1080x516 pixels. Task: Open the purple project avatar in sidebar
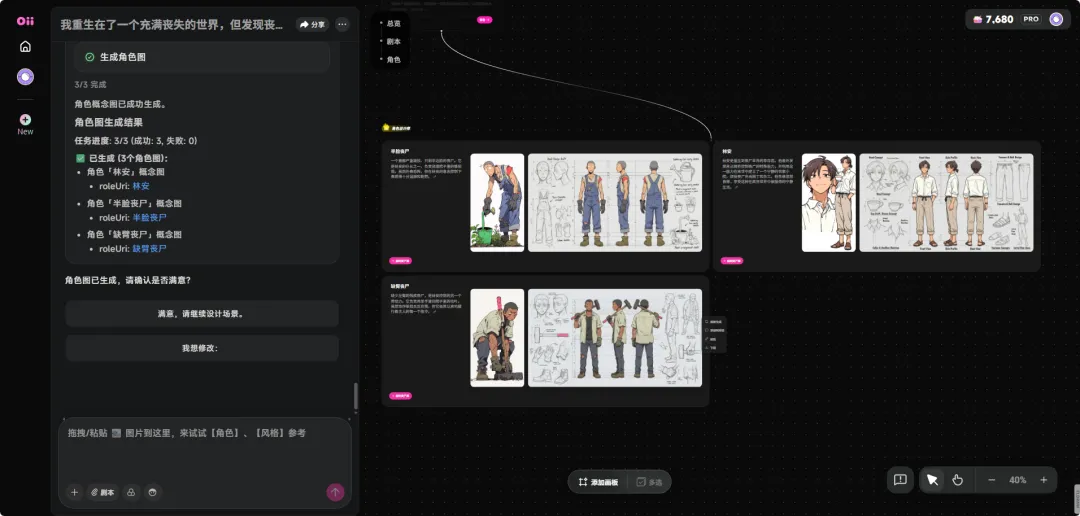(25, 77)
